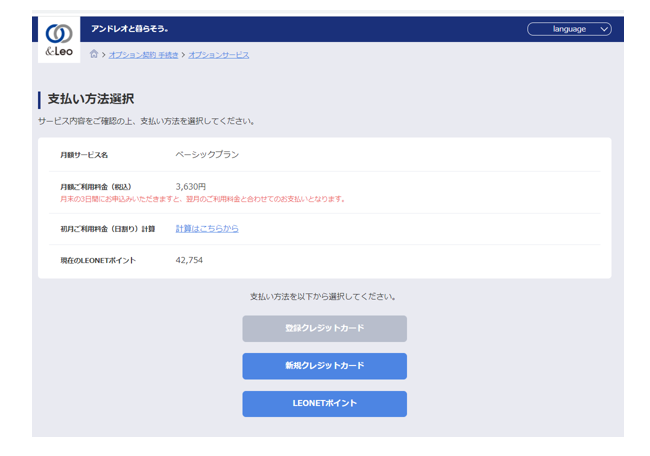The height and width of the screenshot is (456, 650).
Task: Open the language dropdown
Action: [x=568, y=29]
